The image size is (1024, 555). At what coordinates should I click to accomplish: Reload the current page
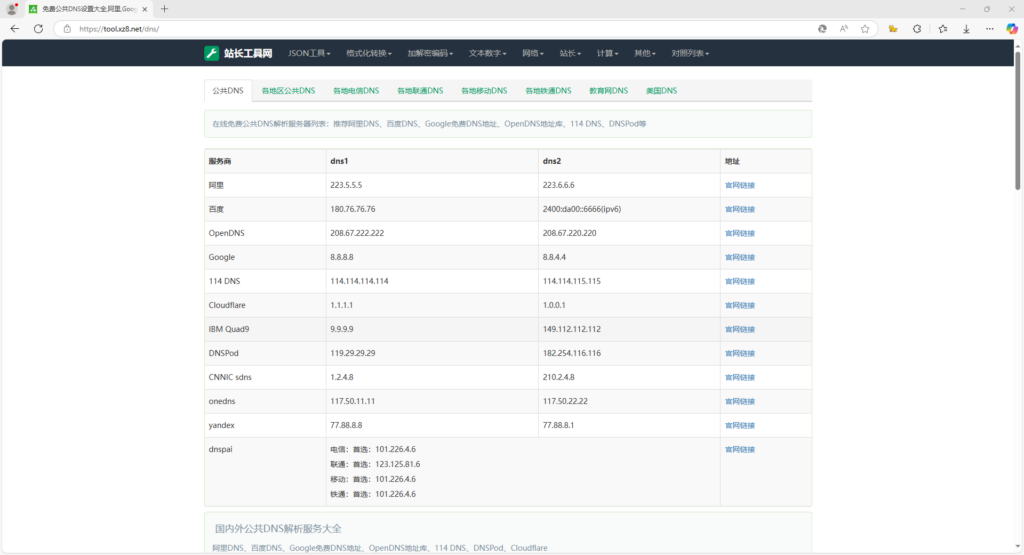39,29
